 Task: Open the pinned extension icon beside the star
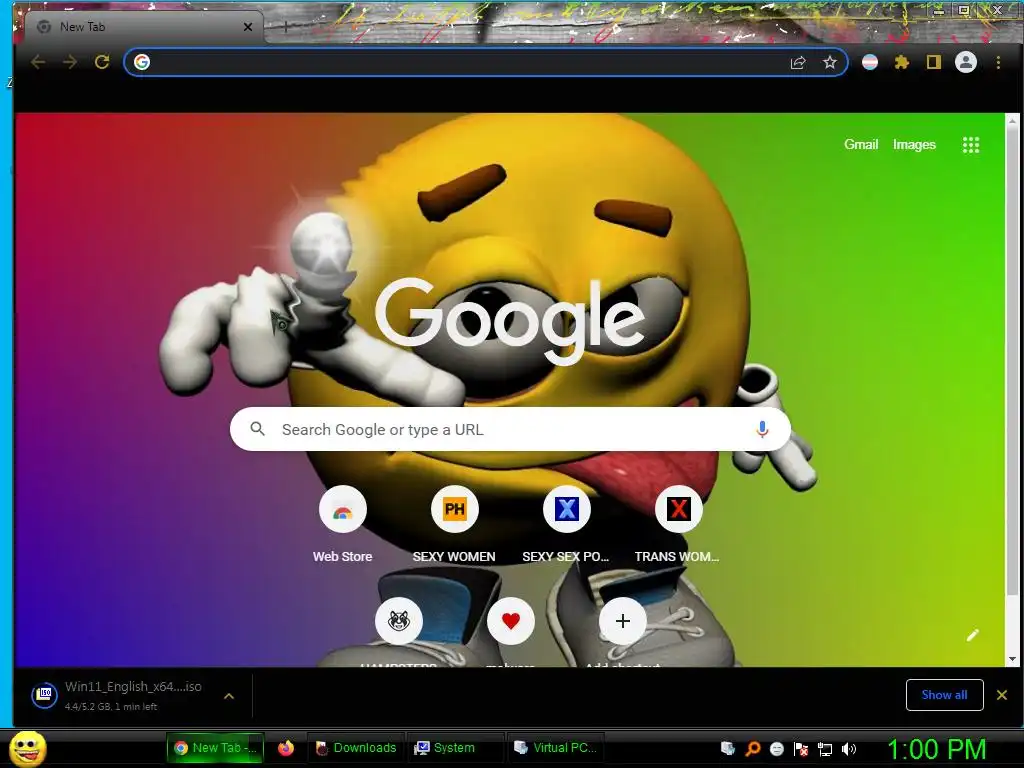(870, 62)
